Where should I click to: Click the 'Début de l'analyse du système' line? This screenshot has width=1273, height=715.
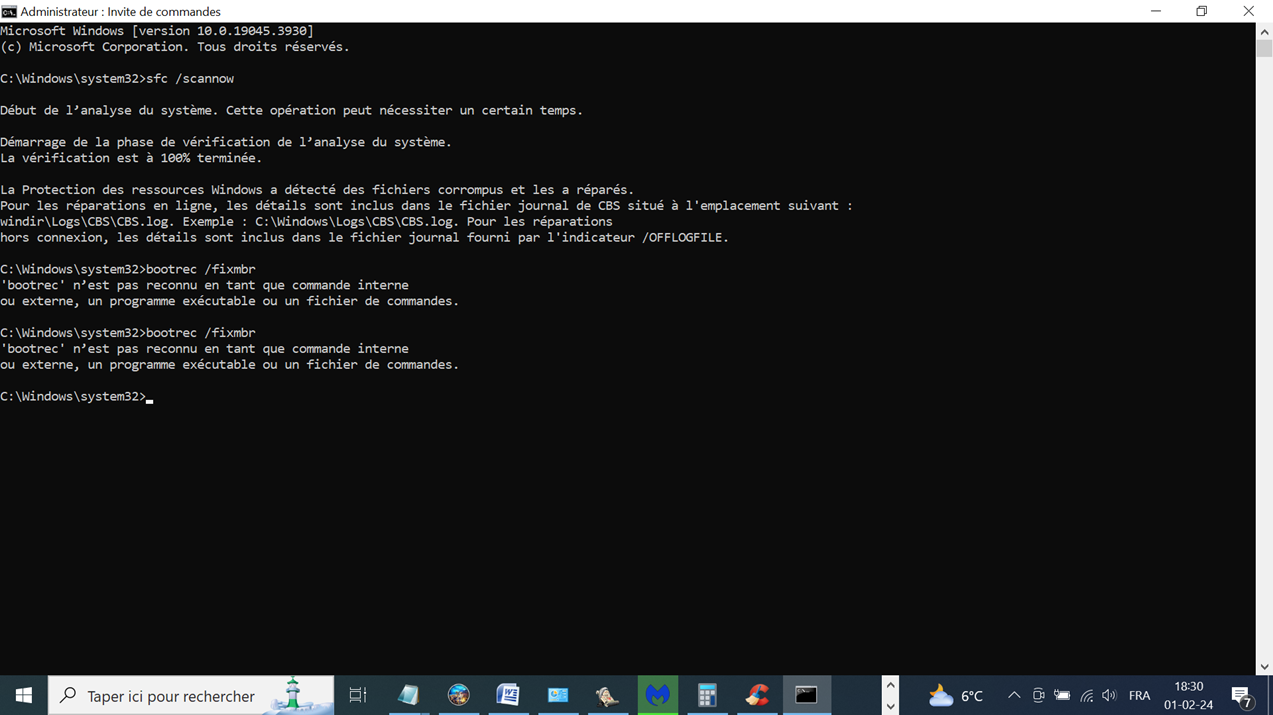(291, 110)
